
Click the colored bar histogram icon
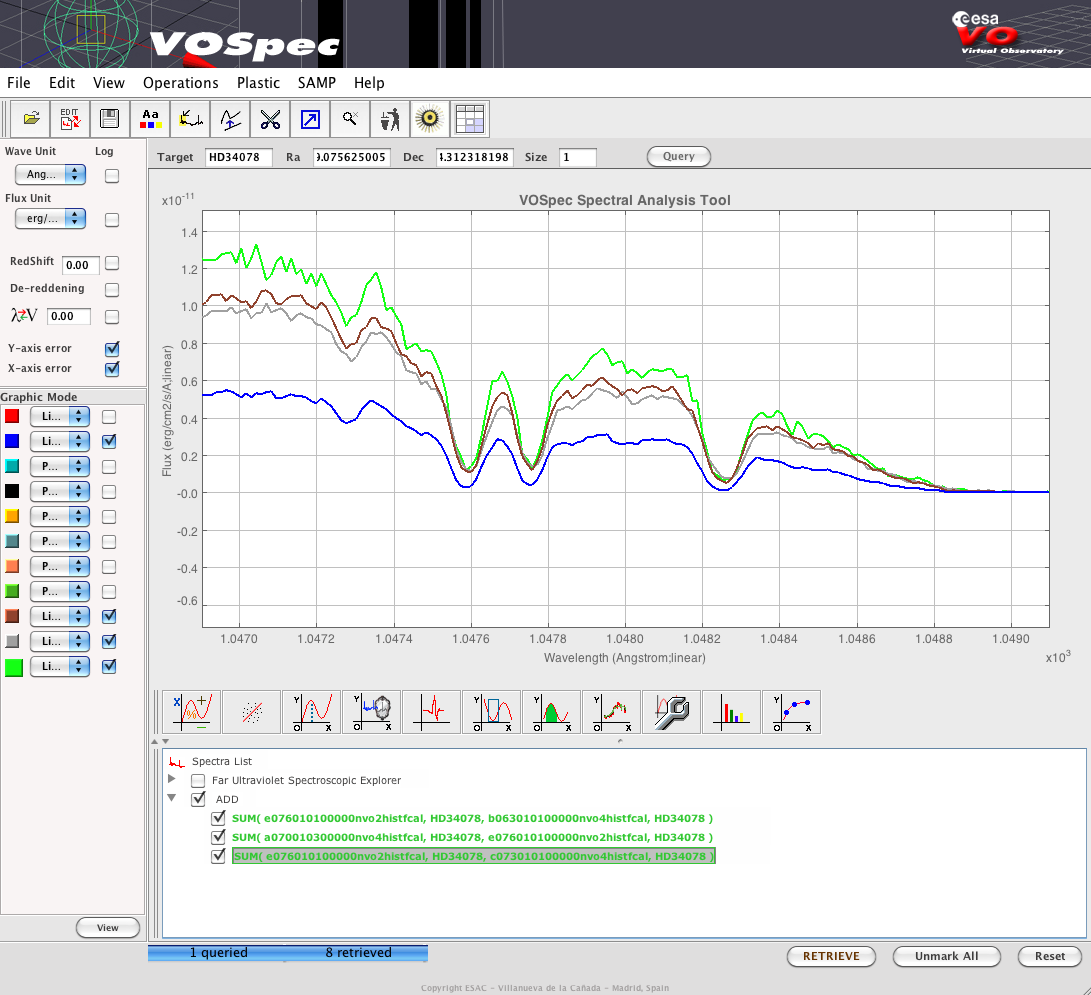click(731, 712)
